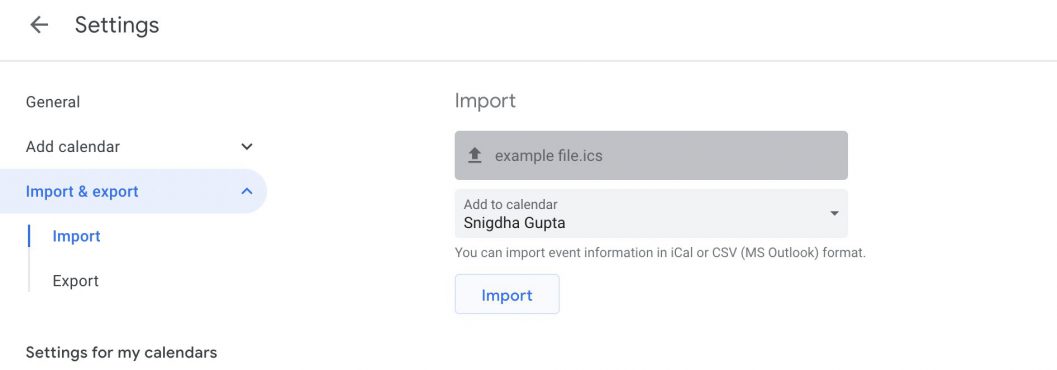Click the blue-outlined Import button

click(x=507, y=294)
